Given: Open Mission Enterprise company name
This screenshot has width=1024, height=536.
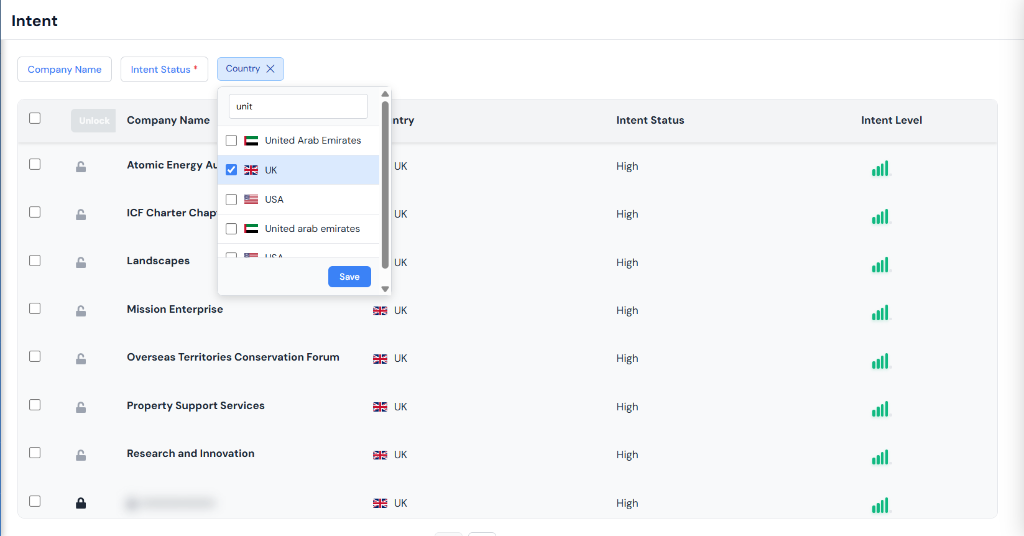Looking at the screenshot, I should pyautogui.click(x=174, y=309).
